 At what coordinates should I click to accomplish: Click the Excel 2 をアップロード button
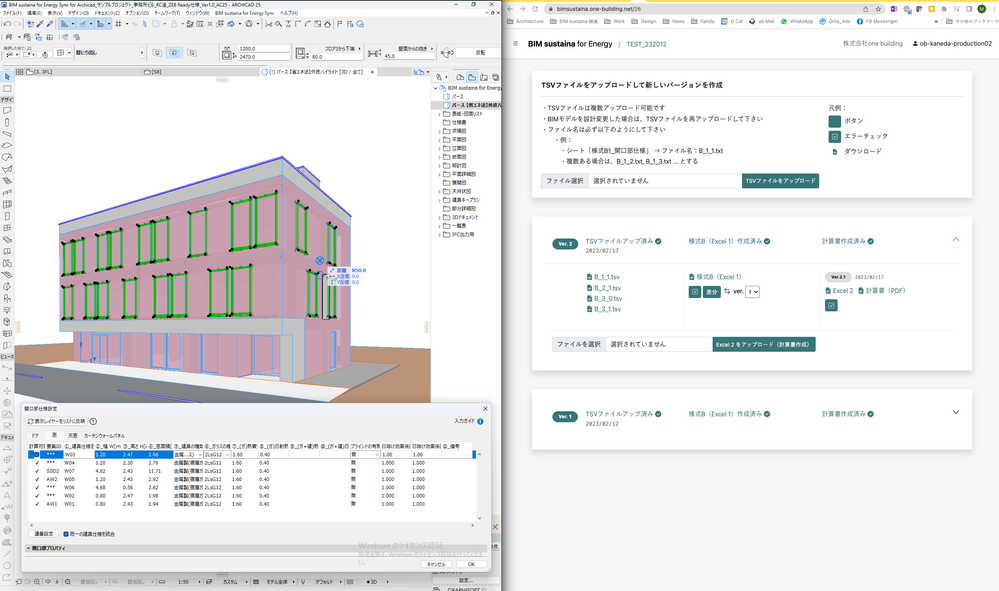764,345
